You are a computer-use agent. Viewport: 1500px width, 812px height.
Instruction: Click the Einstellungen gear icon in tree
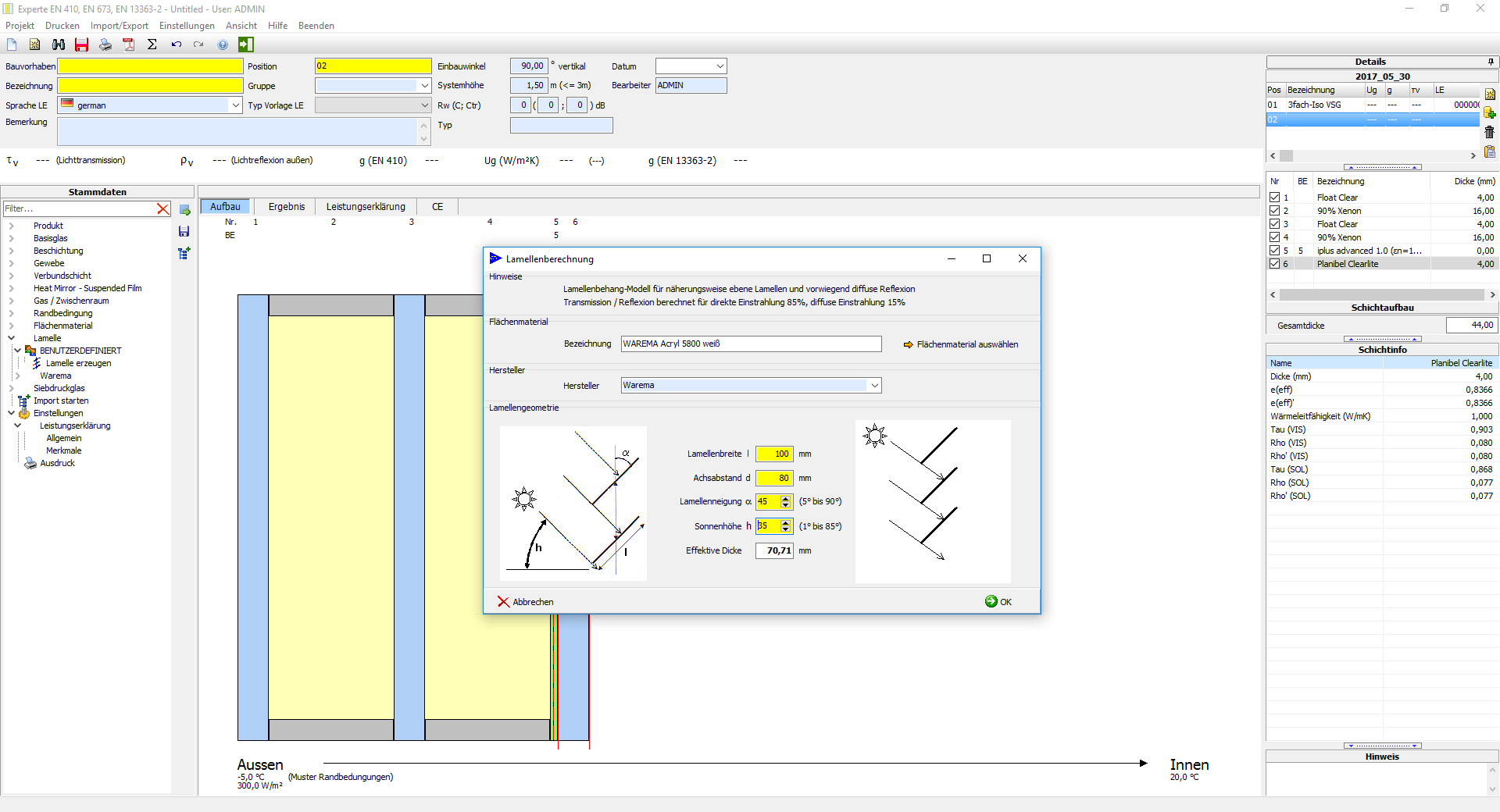(x=24, y=413)
